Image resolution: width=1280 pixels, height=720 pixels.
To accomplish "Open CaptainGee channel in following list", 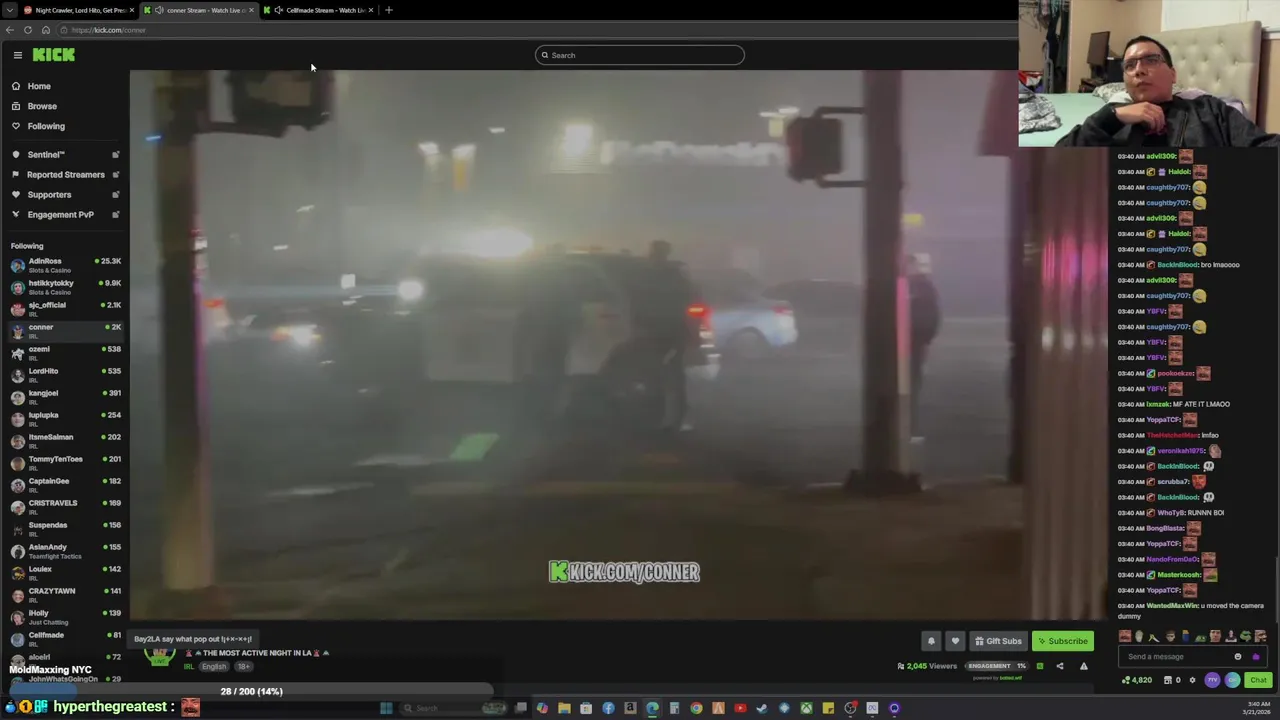I will click(x=65, y=485).
